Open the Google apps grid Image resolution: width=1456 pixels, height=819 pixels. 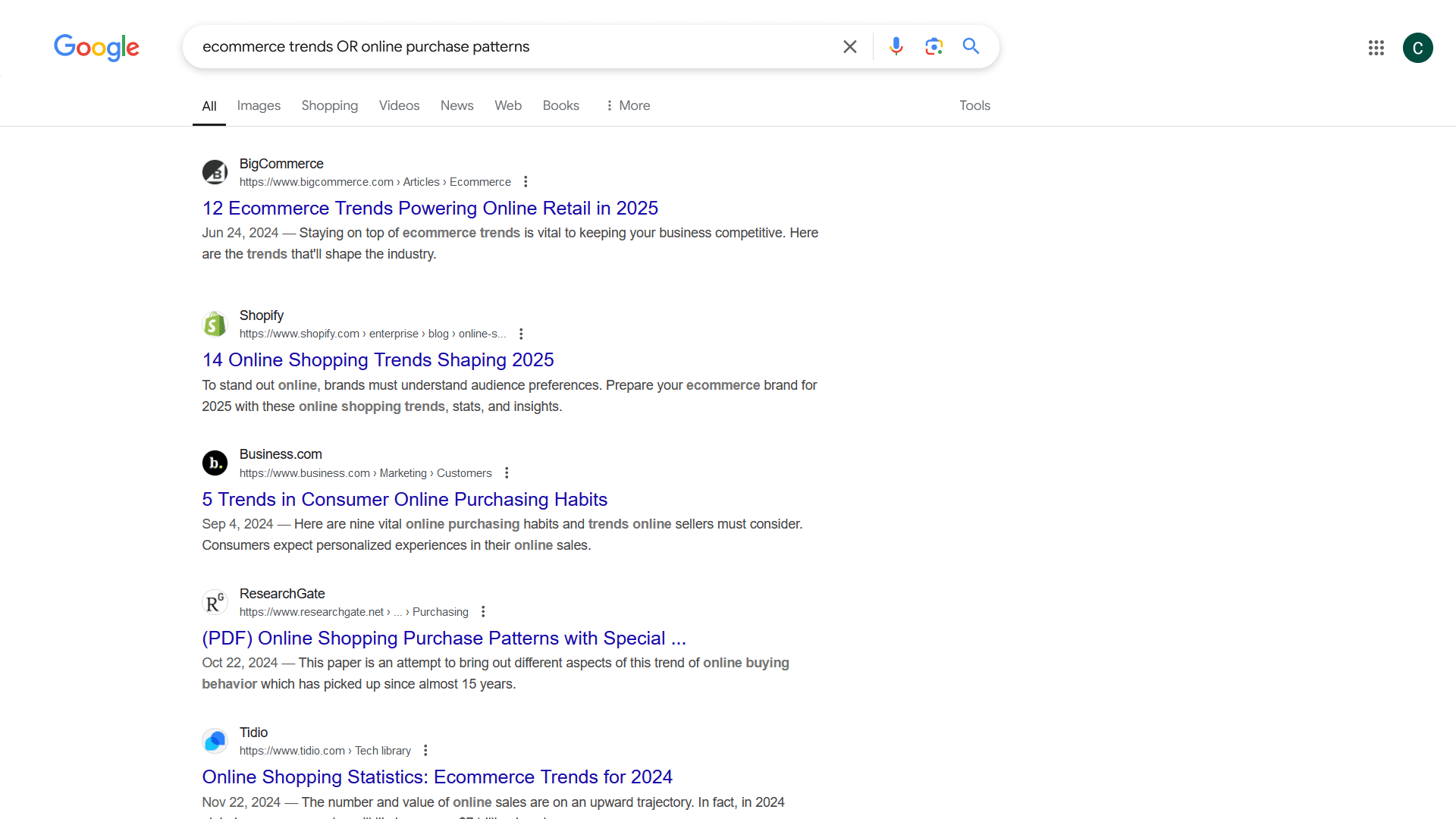click(x=1376, y=48)
